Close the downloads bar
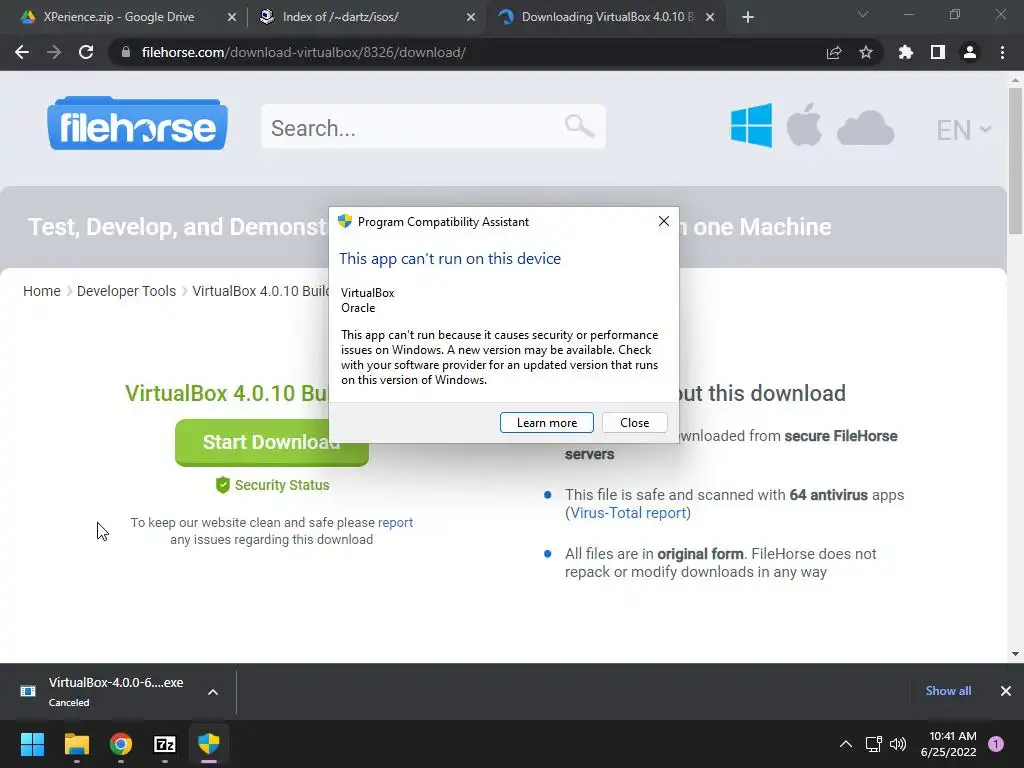The image size is (1024, 768). 1006,690
